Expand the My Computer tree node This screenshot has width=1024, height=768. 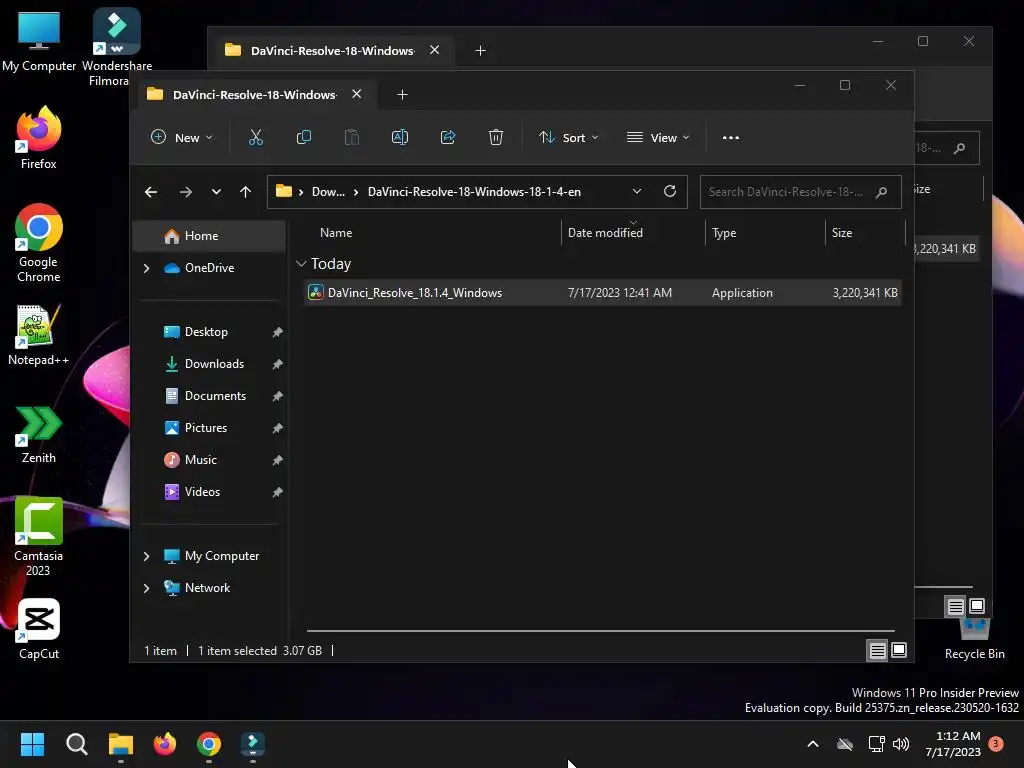pyautogui.click(x=146, y=556)
